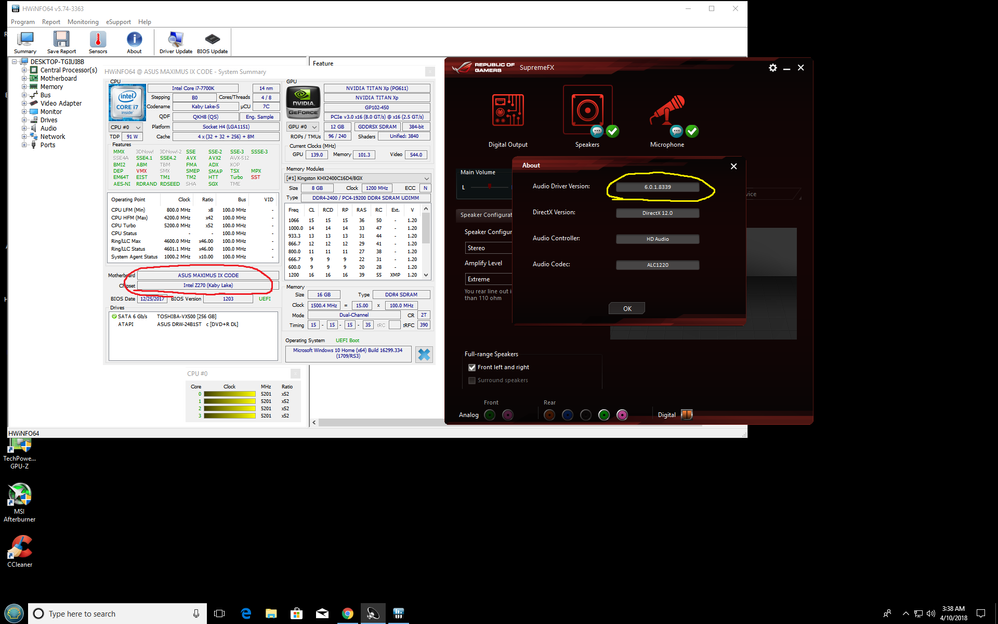
Task: Click the orange Rear analog jack
Action: click(x=549, y=415)
